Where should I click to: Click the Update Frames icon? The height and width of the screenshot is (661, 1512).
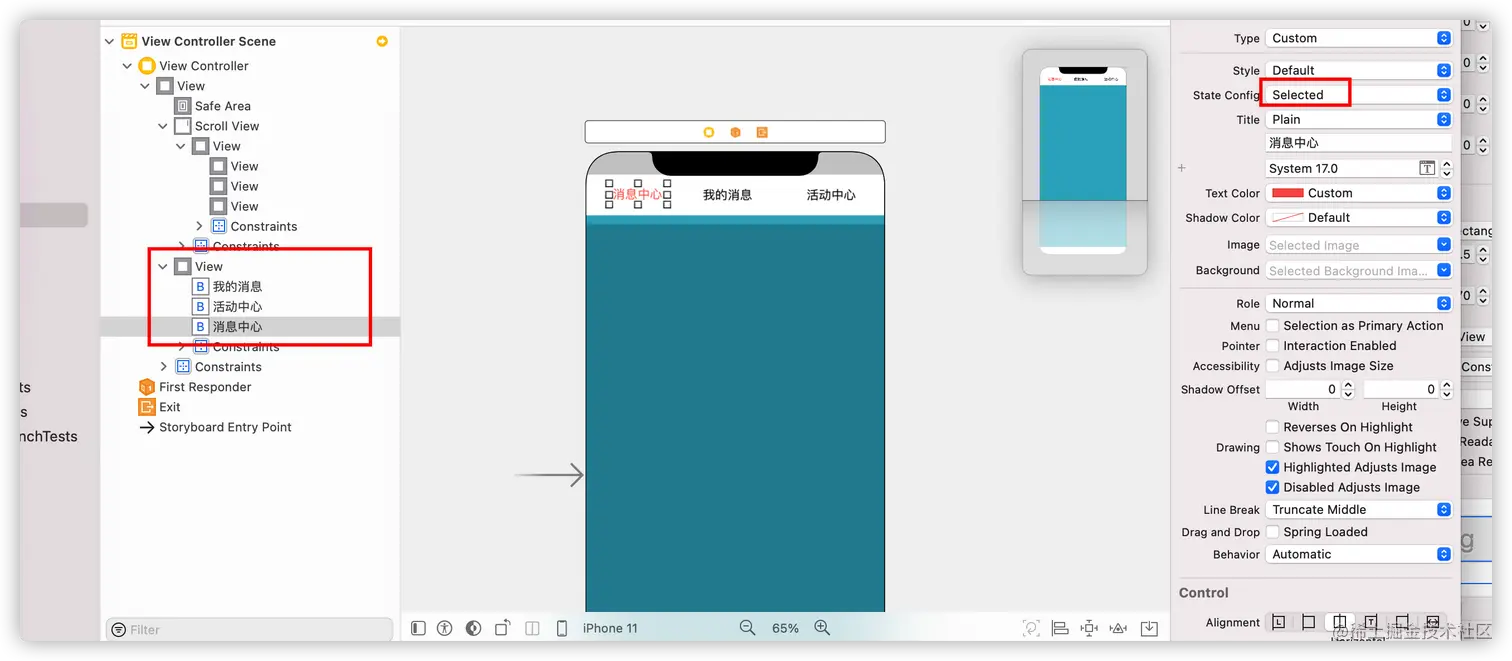click(x=1031, y=628)
